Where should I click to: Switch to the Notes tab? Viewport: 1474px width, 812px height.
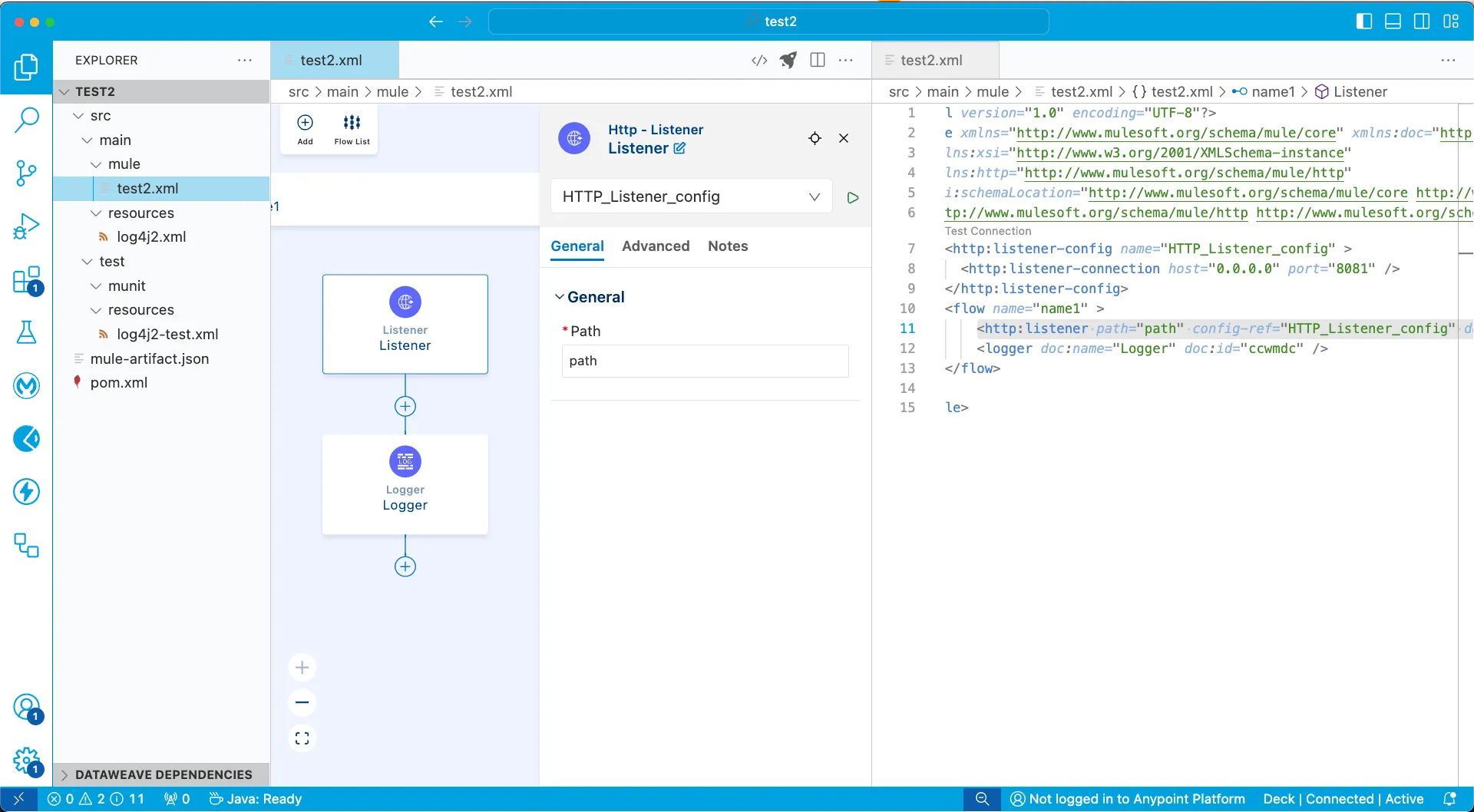click(x=728, y=246)
